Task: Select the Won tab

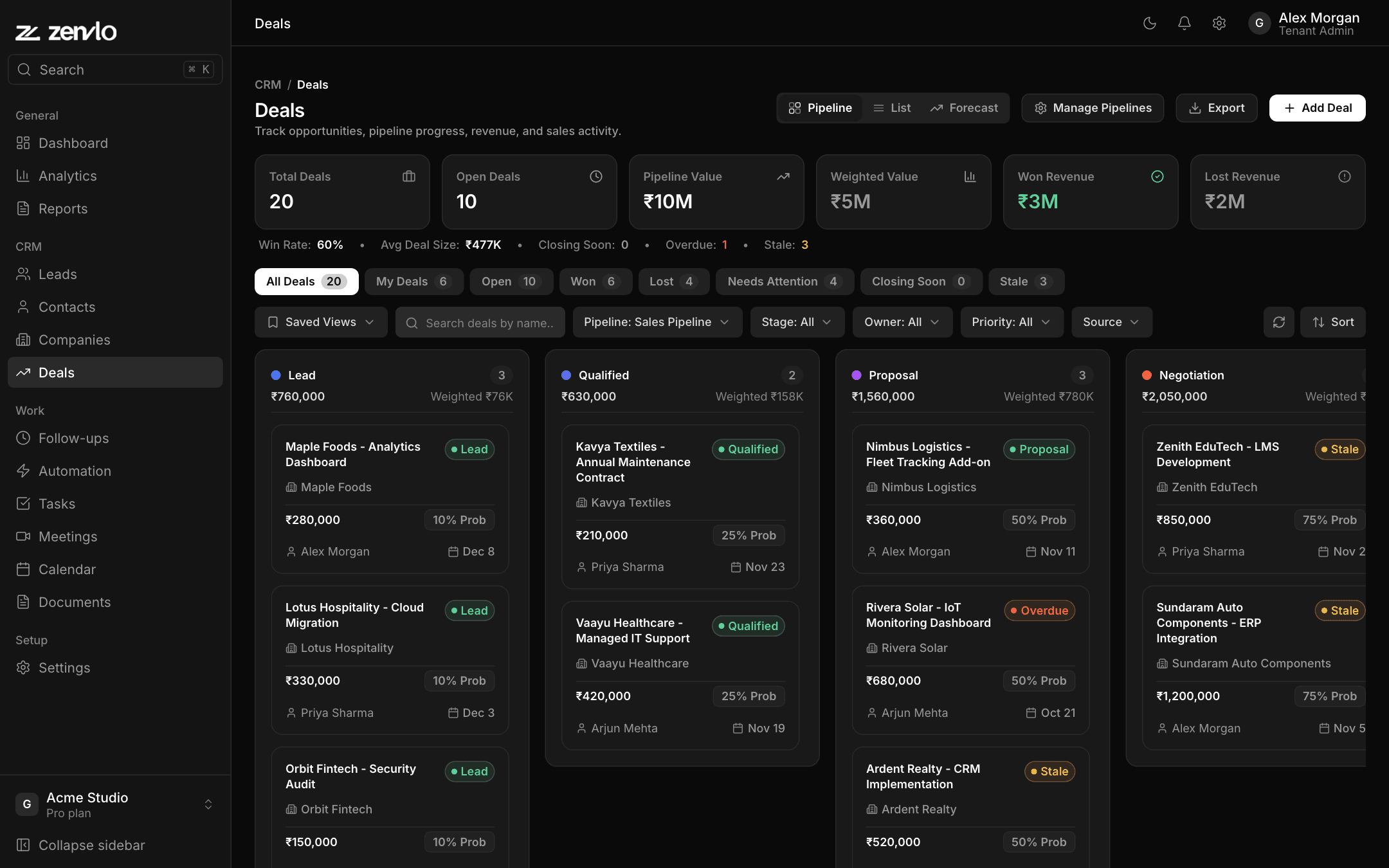Action: click(x=595, y=282)
